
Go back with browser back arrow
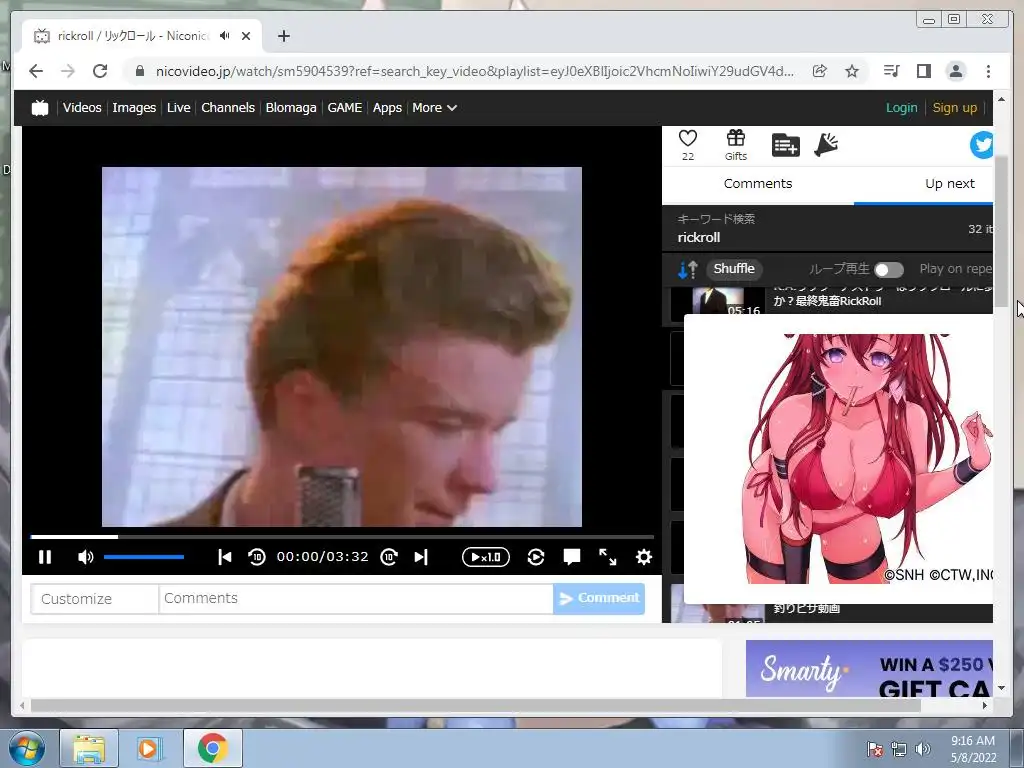tap(36, 71)
